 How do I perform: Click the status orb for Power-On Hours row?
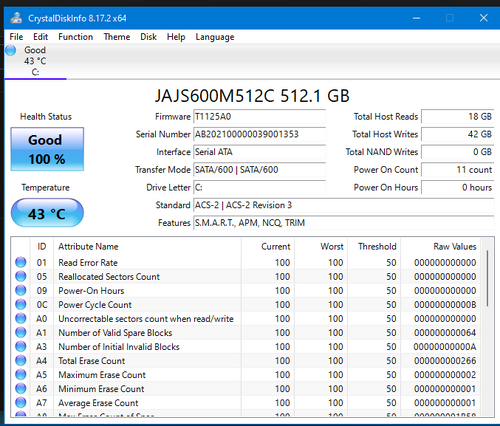(21, 290)
